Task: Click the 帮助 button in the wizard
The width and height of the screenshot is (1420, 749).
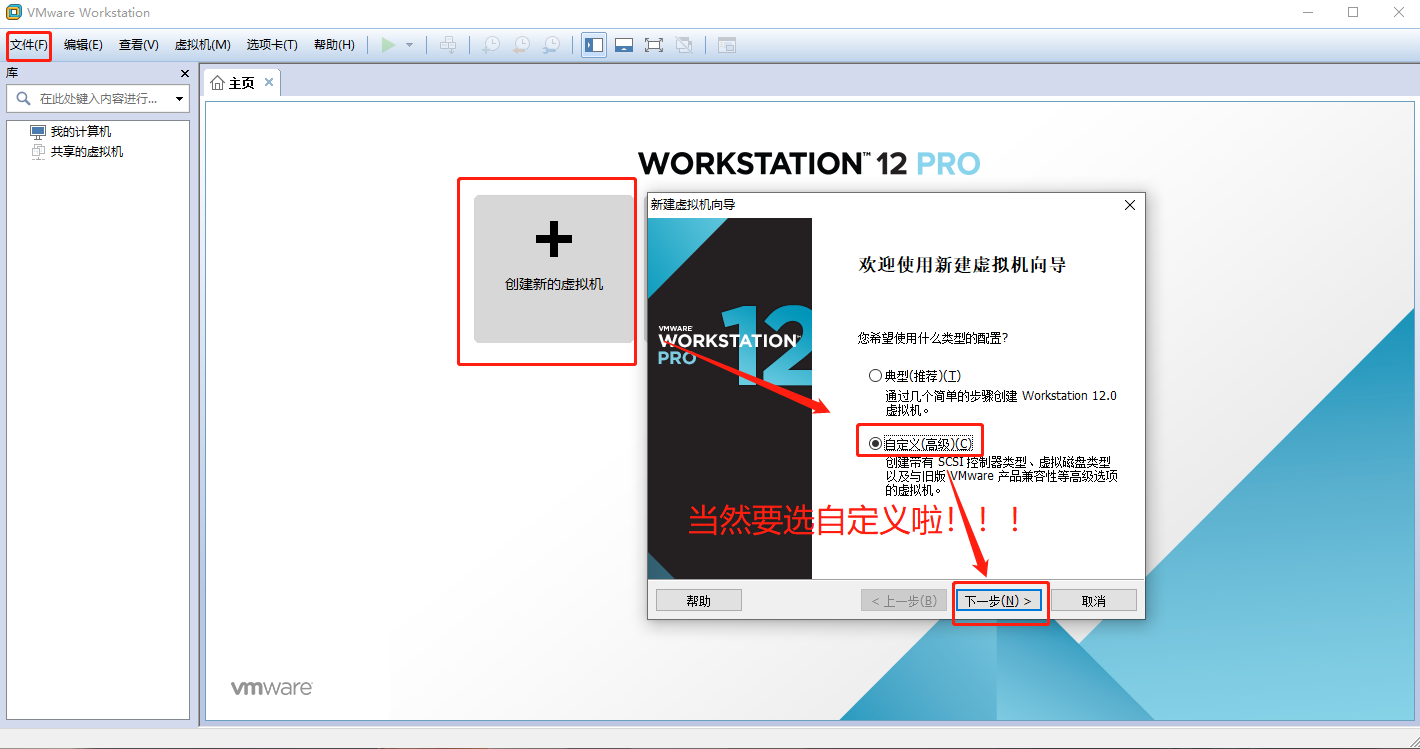Action: (699, 600)
